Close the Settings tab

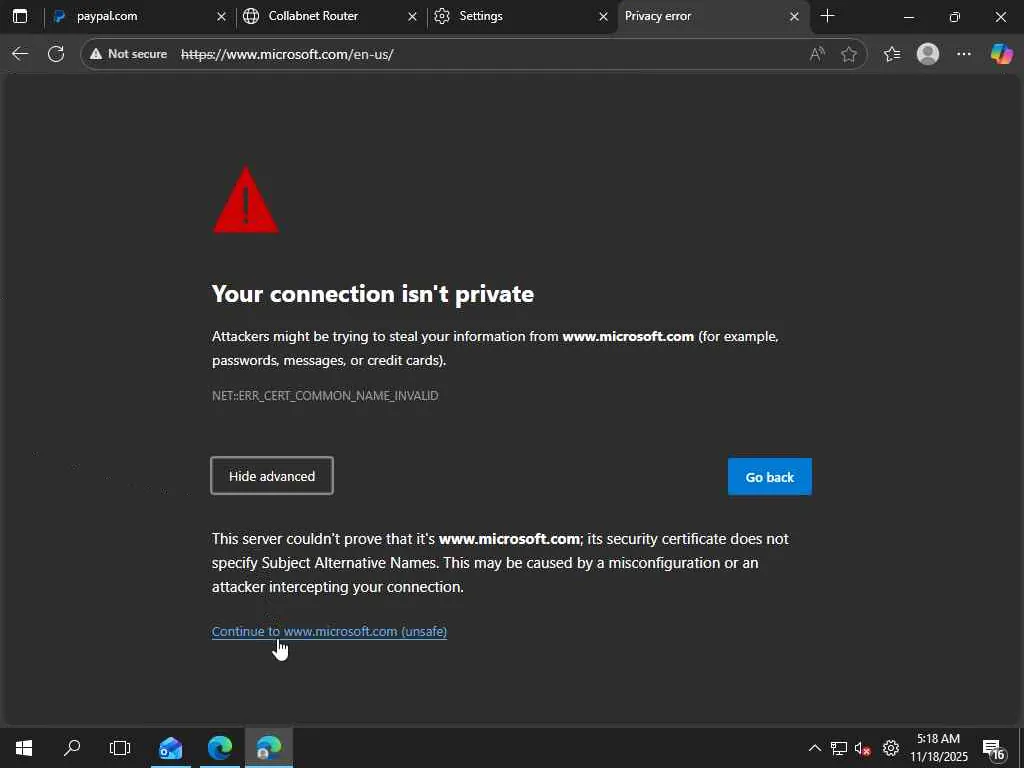(x=603, y=16)
